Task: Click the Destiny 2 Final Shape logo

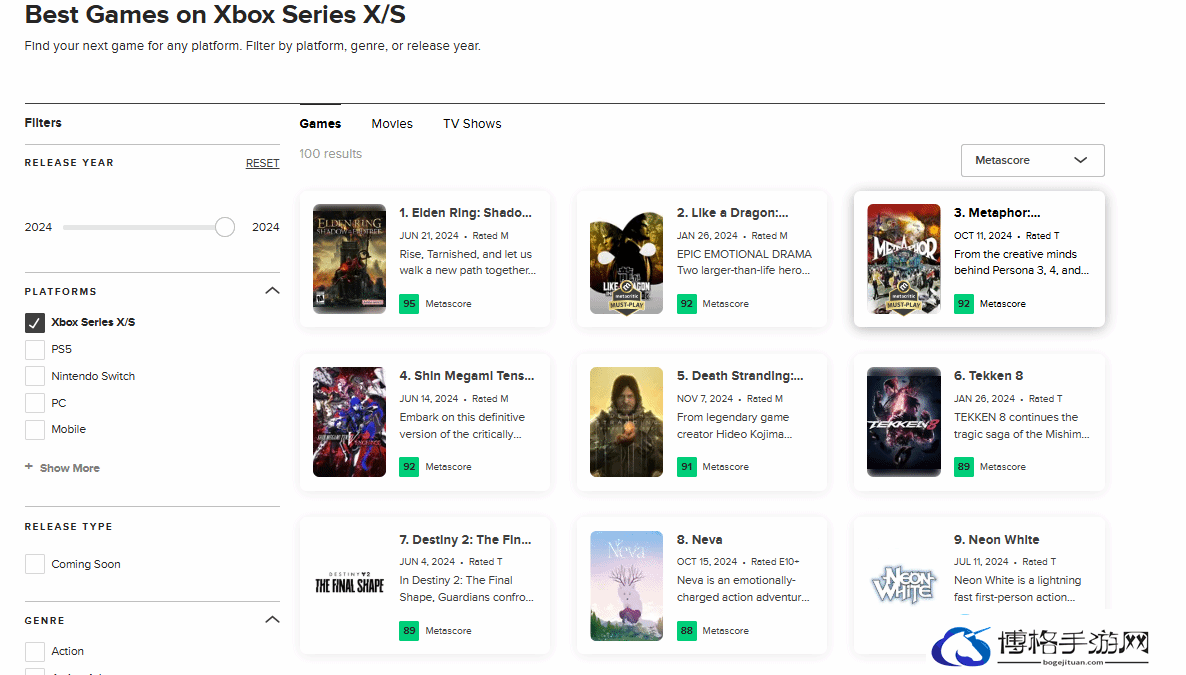Action: coord(349,583)
